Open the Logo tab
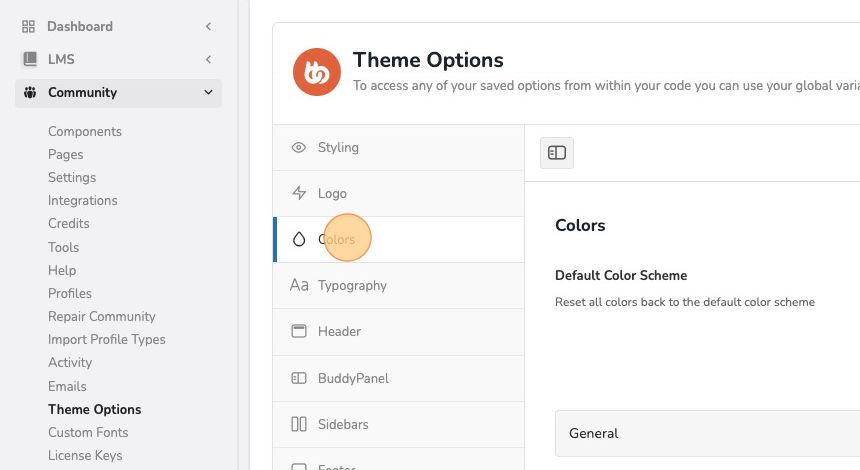Image resolution: width=860 pixels, height=470 pixels. pos(399,194)
